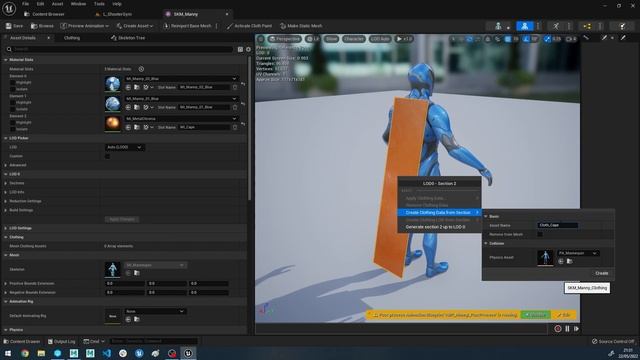Open Element 1 material dropdown
This screenshot has width=640, height=360.
(x=181, y=98)
